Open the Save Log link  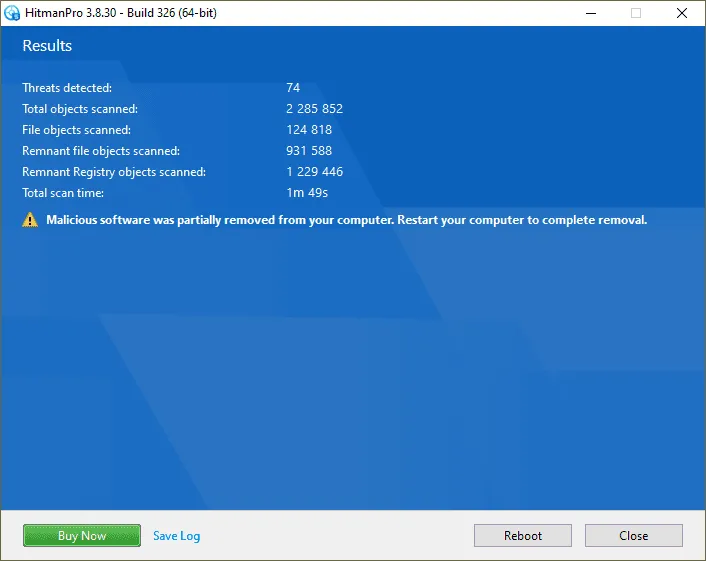[176, 536]
